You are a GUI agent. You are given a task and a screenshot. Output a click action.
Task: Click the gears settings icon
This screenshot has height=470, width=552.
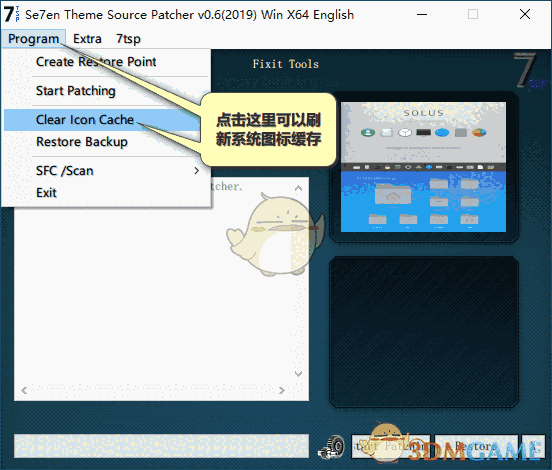pyautogui.click(x=331, y=447)
